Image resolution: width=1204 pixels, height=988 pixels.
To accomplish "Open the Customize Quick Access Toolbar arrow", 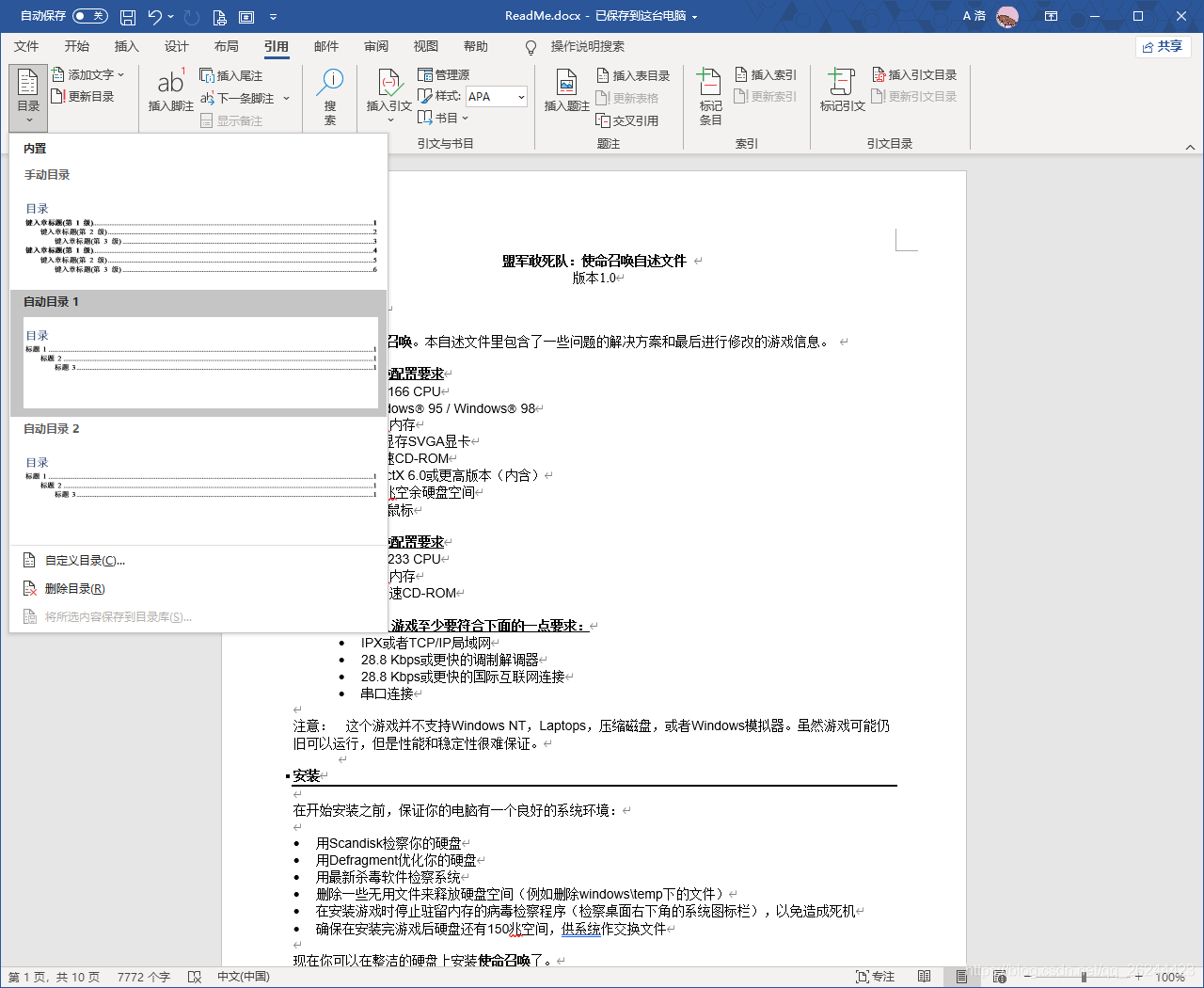I will pyautogui.click(x=273, y=17).
